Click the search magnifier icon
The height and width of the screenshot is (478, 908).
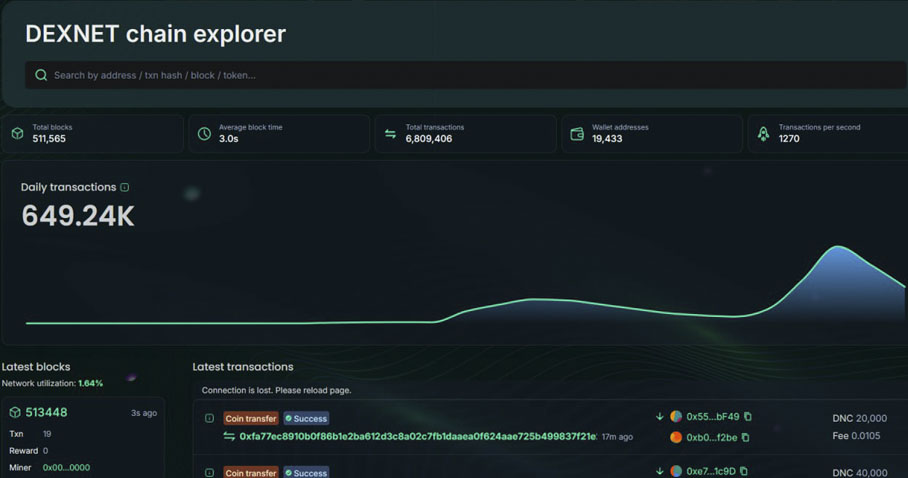click(41, 75)
